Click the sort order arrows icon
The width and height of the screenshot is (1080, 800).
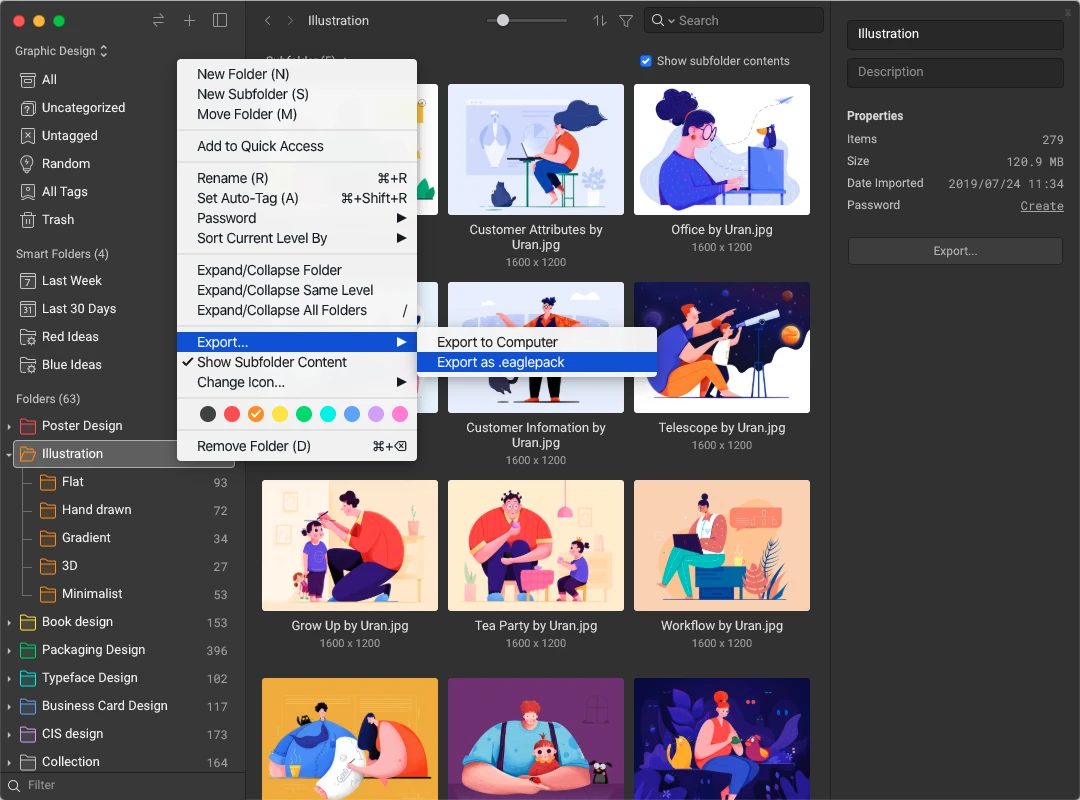600,21
